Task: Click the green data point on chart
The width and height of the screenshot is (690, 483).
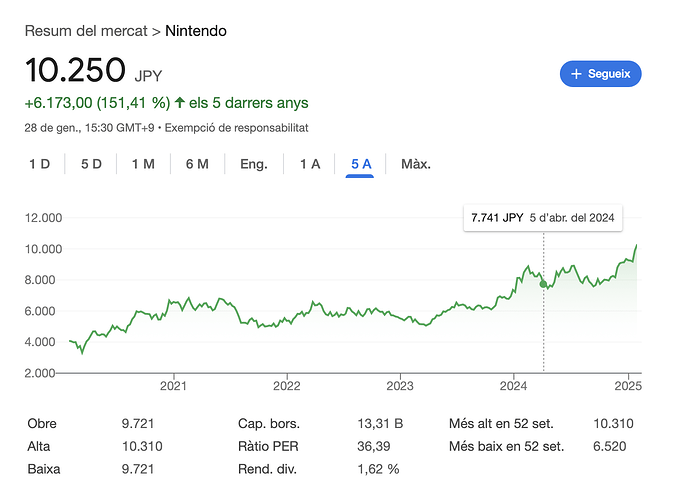Action: (x=543, y=284)
